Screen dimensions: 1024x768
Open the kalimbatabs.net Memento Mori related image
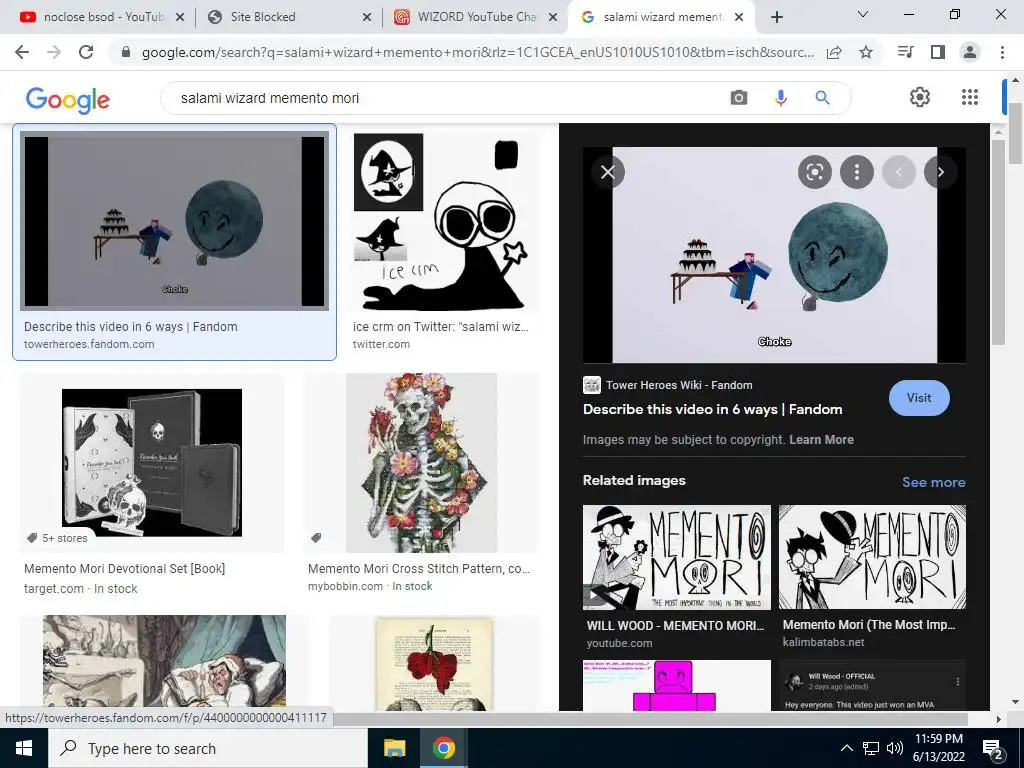(872, 557)
